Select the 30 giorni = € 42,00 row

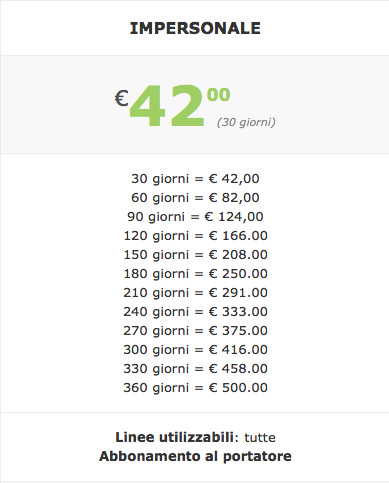(x=195, y=179)
